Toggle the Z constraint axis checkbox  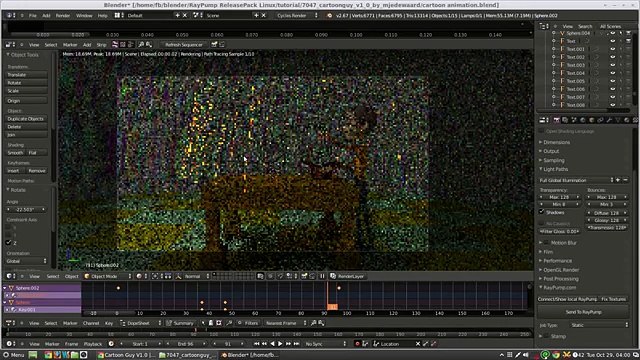pyautogui.click(x=9, y=243)
